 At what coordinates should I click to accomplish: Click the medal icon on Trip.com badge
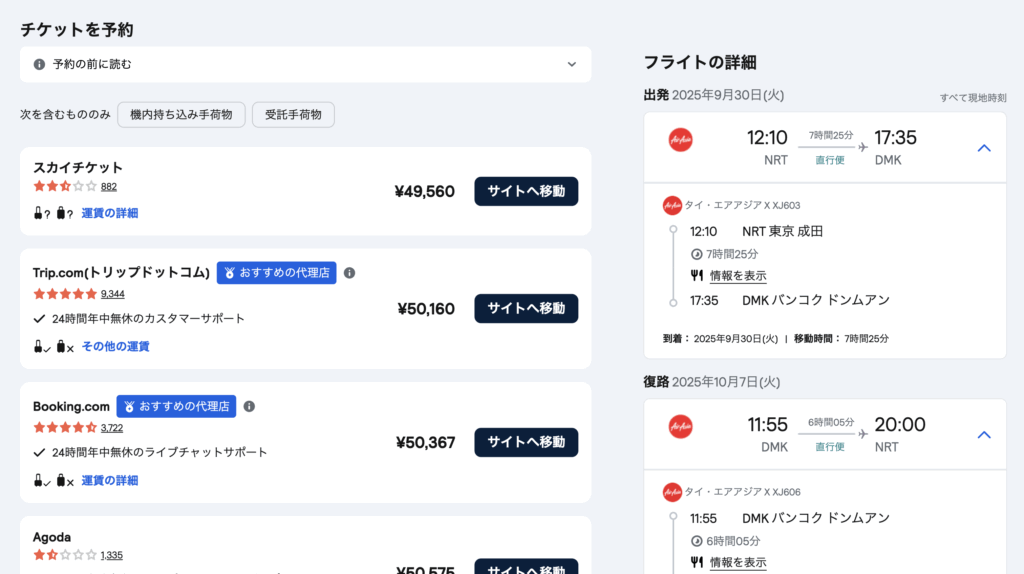[x=229, y=273]
